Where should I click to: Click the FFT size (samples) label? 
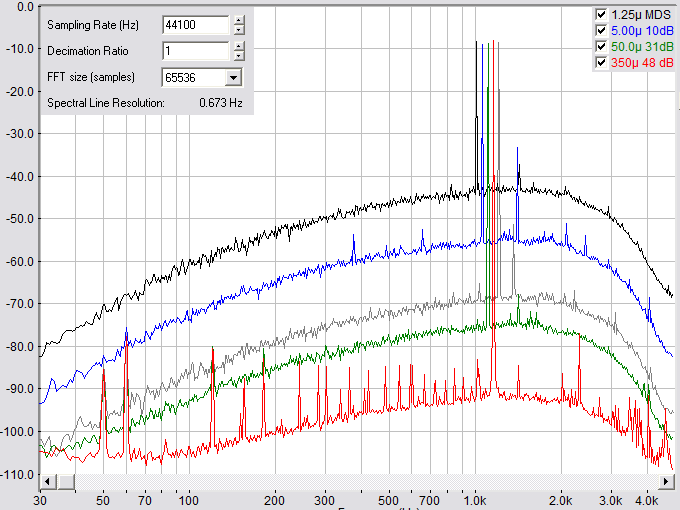(x=91, y=77)
